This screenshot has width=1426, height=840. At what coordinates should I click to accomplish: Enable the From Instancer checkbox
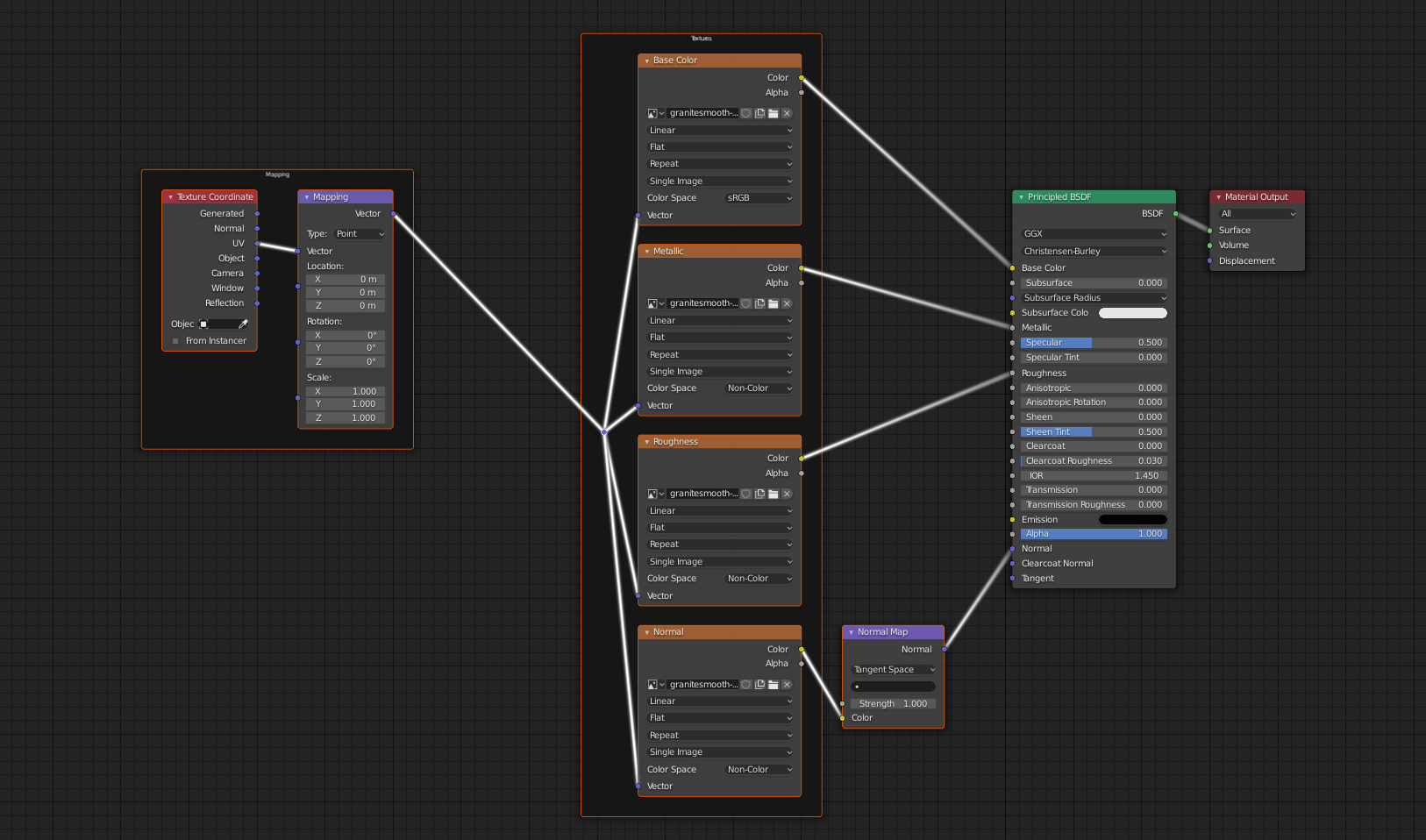pos(175,341)
